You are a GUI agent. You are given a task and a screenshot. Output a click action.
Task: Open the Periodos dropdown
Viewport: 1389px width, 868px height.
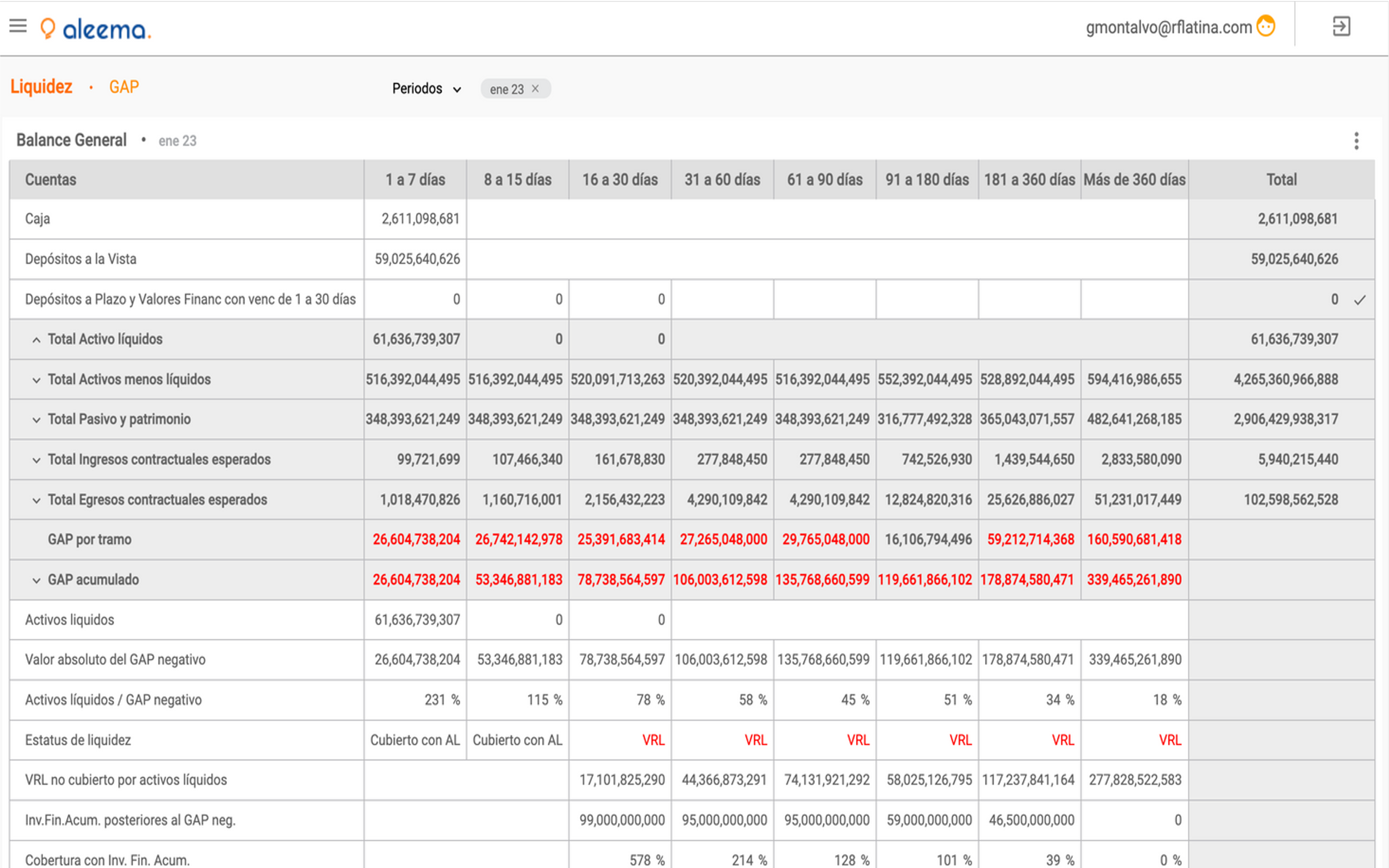(426, 89)
